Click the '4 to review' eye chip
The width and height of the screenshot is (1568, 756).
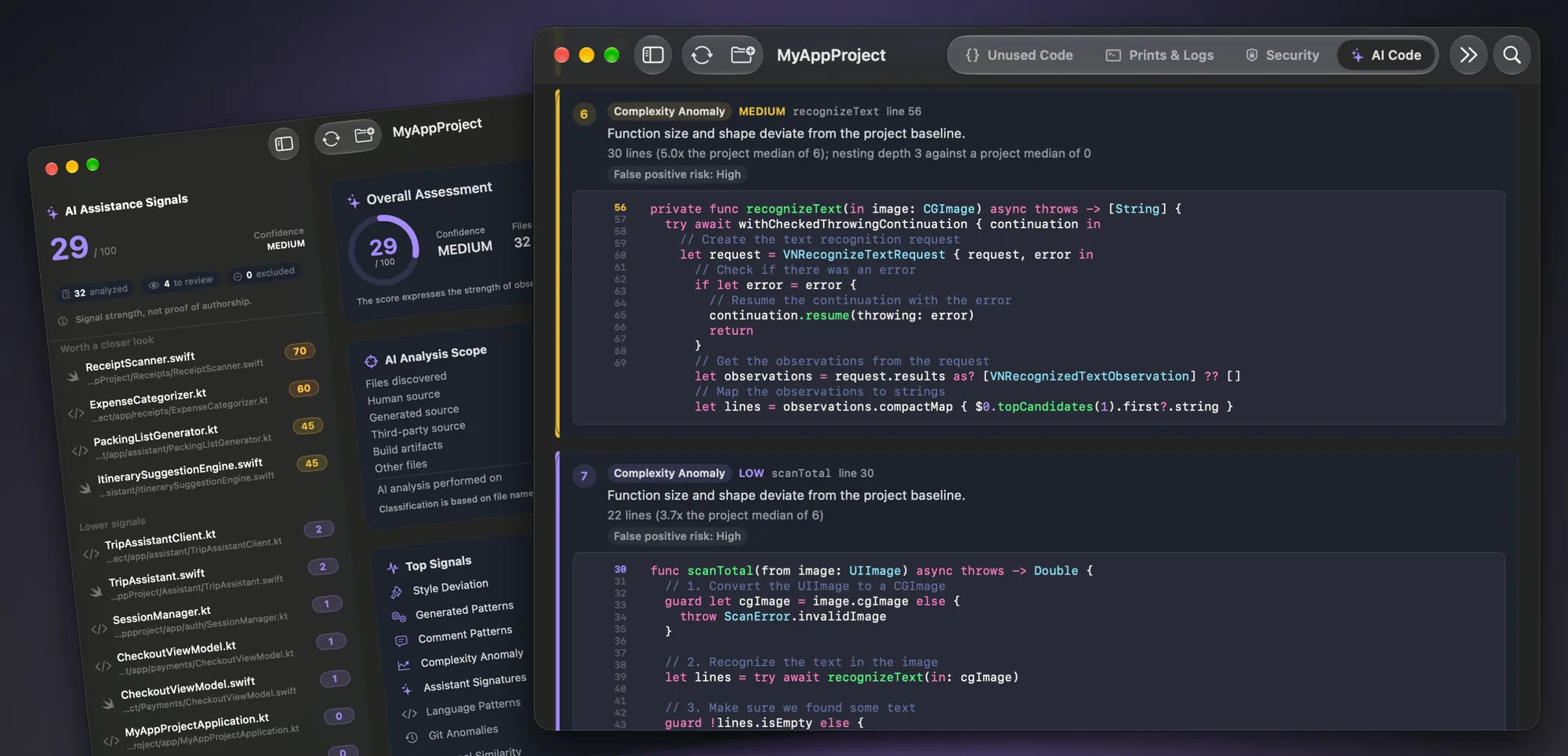coord(181,282)
